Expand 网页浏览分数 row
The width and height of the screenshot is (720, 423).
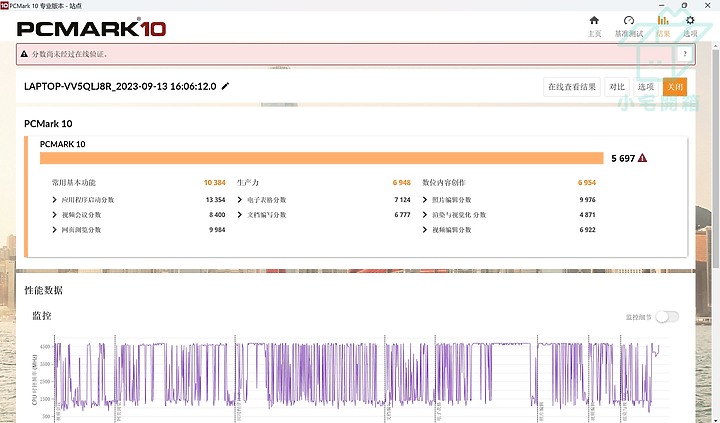tap(55, 230)
